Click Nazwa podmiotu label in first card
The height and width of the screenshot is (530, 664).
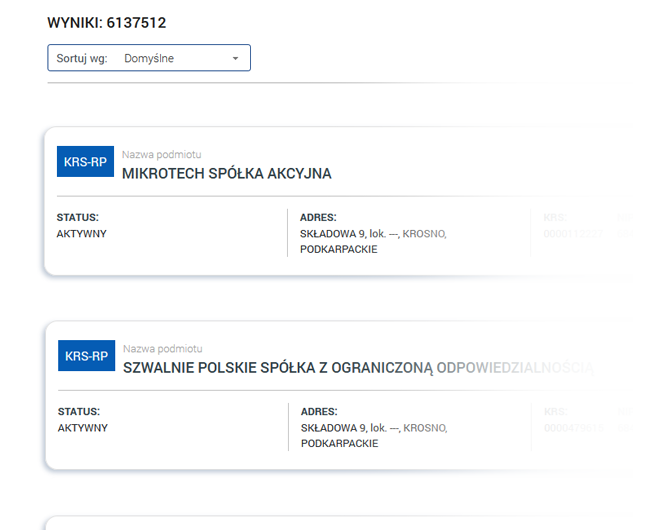point(161,155)
